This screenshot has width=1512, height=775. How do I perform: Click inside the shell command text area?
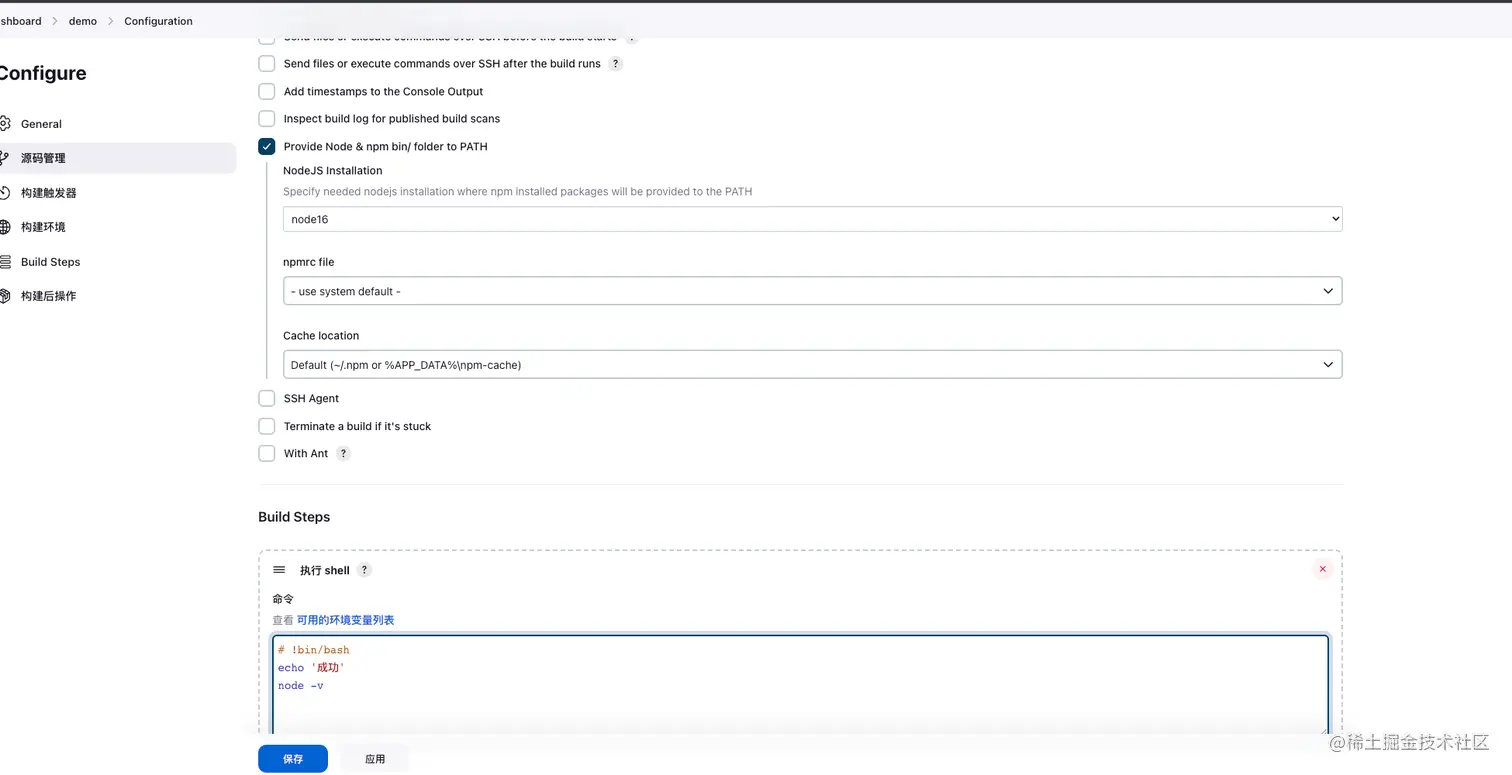pyautogui.click(x=800, y=700)
